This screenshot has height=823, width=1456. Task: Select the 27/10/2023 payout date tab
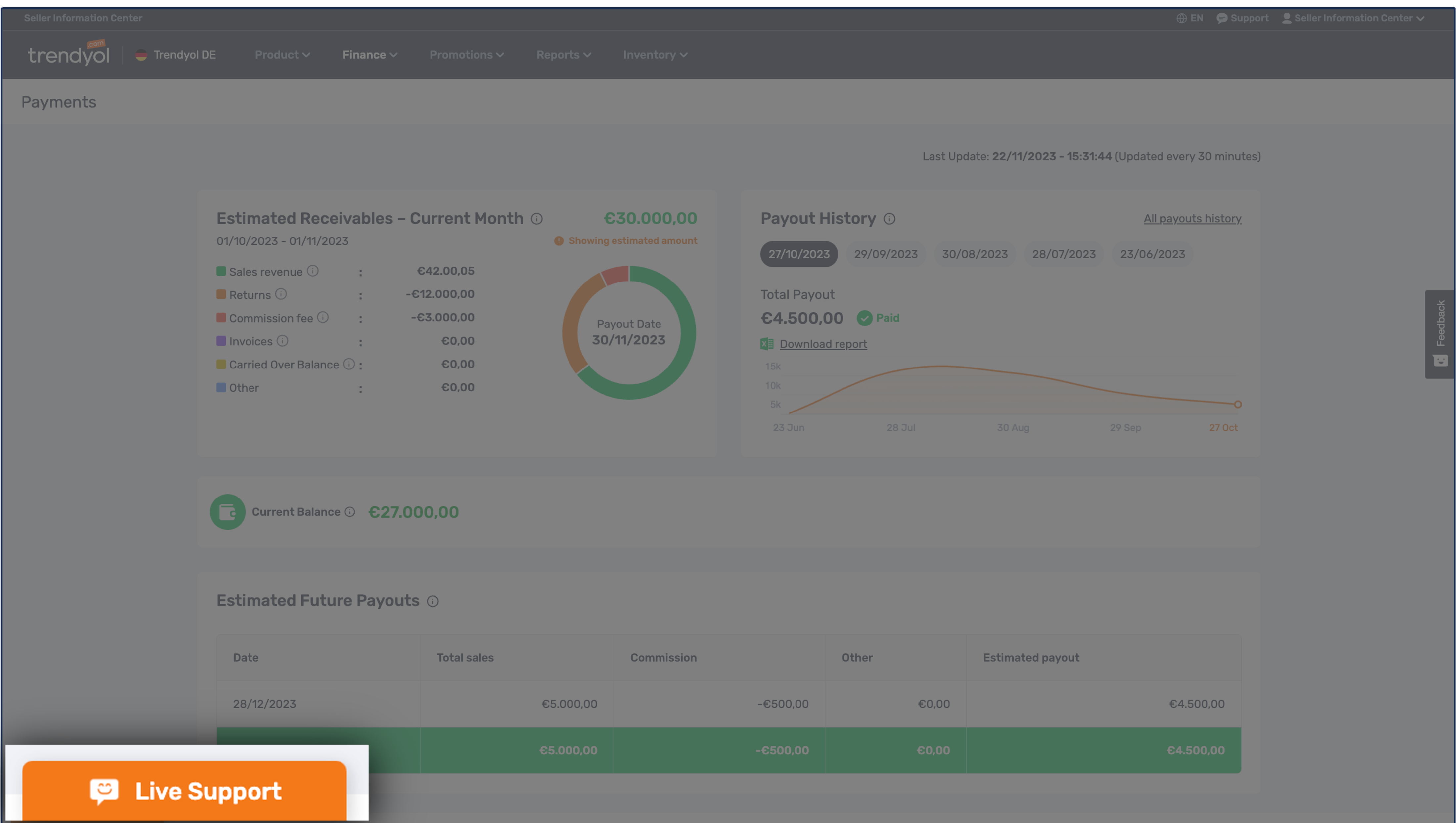click(799, 254)
